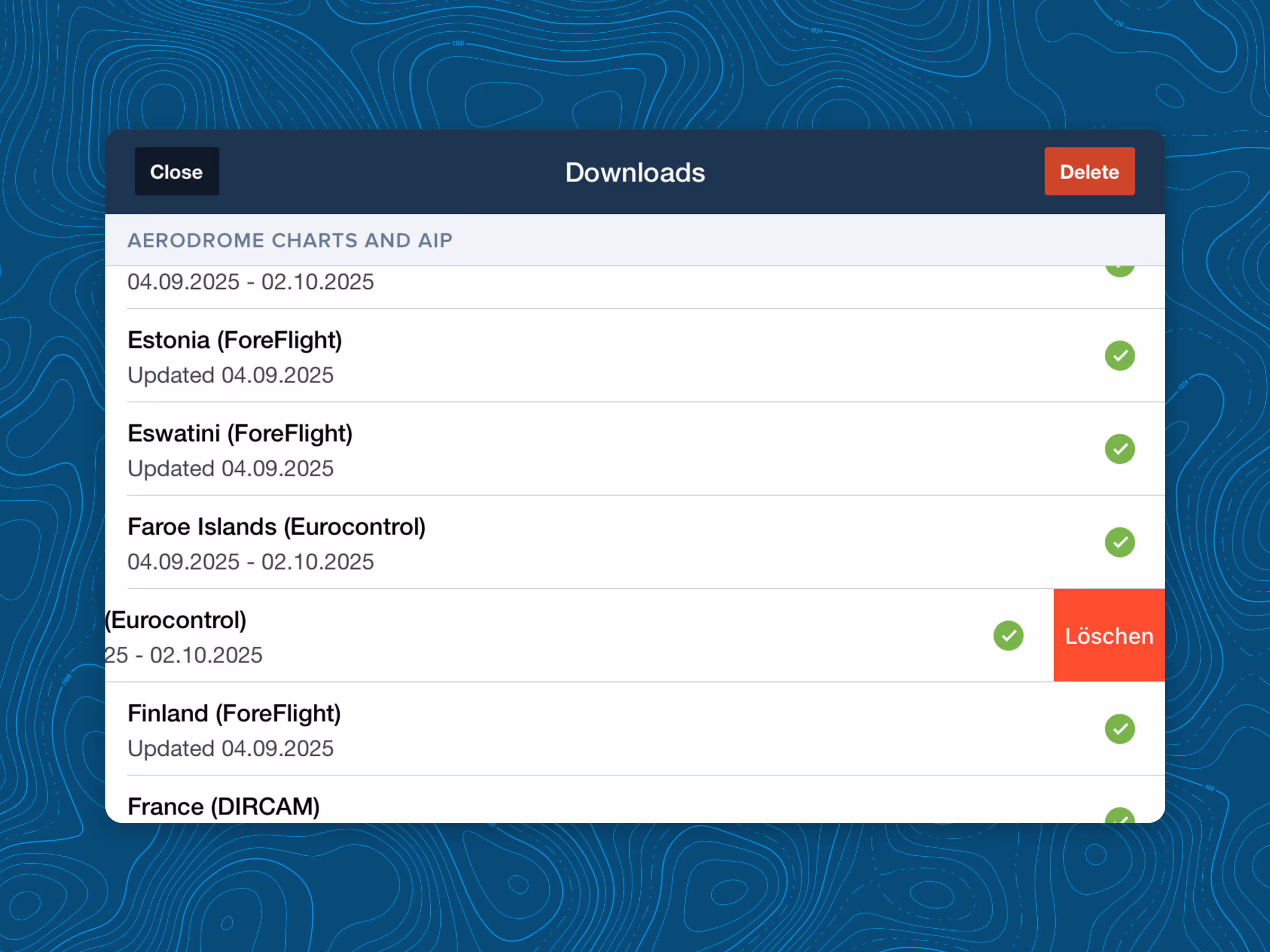The width and height of the screenshot is (1270, 952).
Task: Click partially hidden top row checkmark
Action: 1120,271
